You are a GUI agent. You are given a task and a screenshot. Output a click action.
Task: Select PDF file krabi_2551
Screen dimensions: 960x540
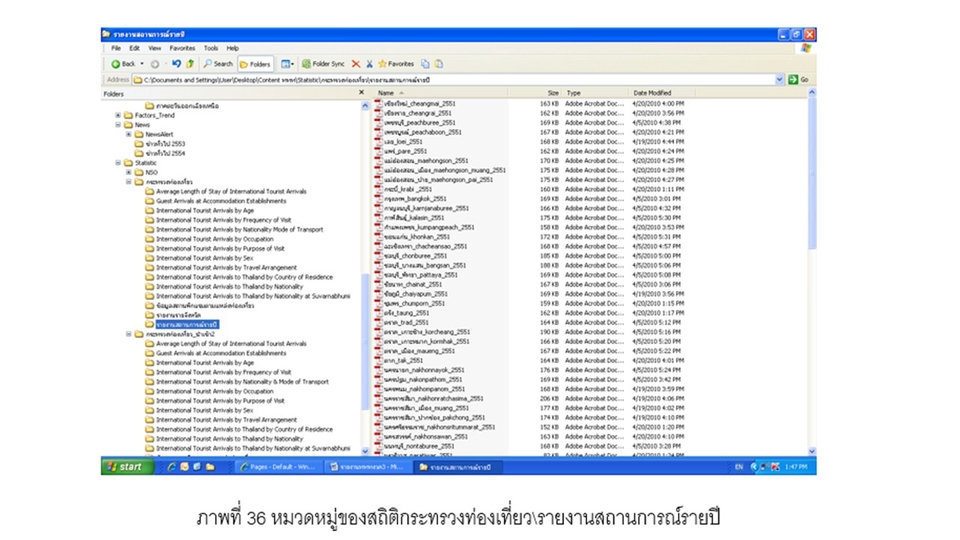(x=408, y=189)
